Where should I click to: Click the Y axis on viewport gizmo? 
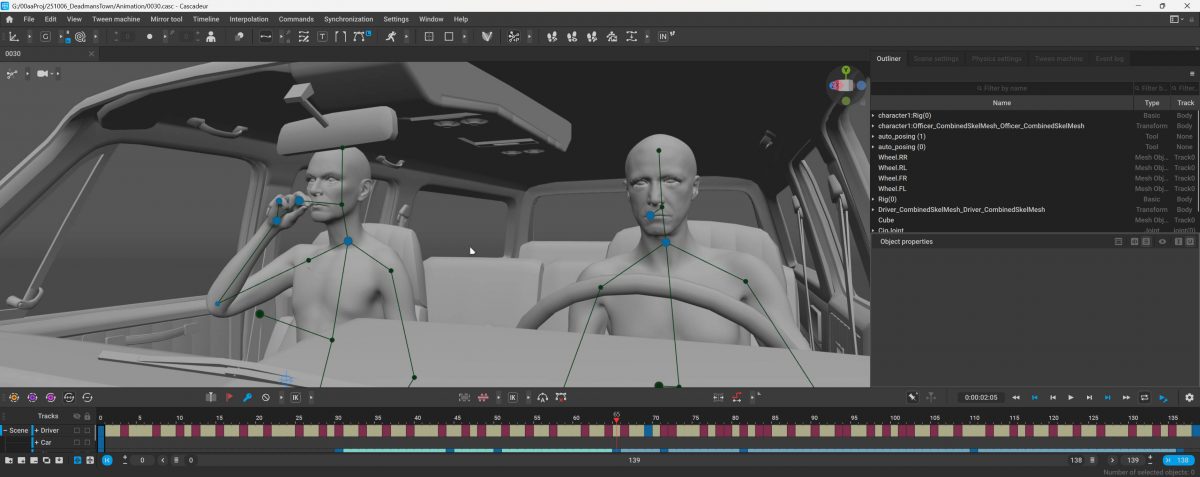(x=846, y=71)
